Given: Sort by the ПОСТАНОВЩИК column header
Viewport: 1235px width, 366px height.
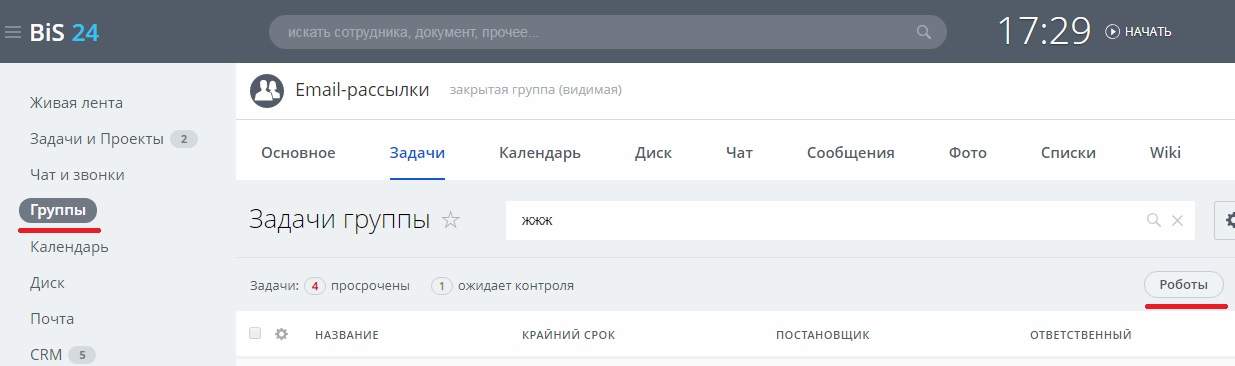Looking at the screenshot, I should pos(822,335).
